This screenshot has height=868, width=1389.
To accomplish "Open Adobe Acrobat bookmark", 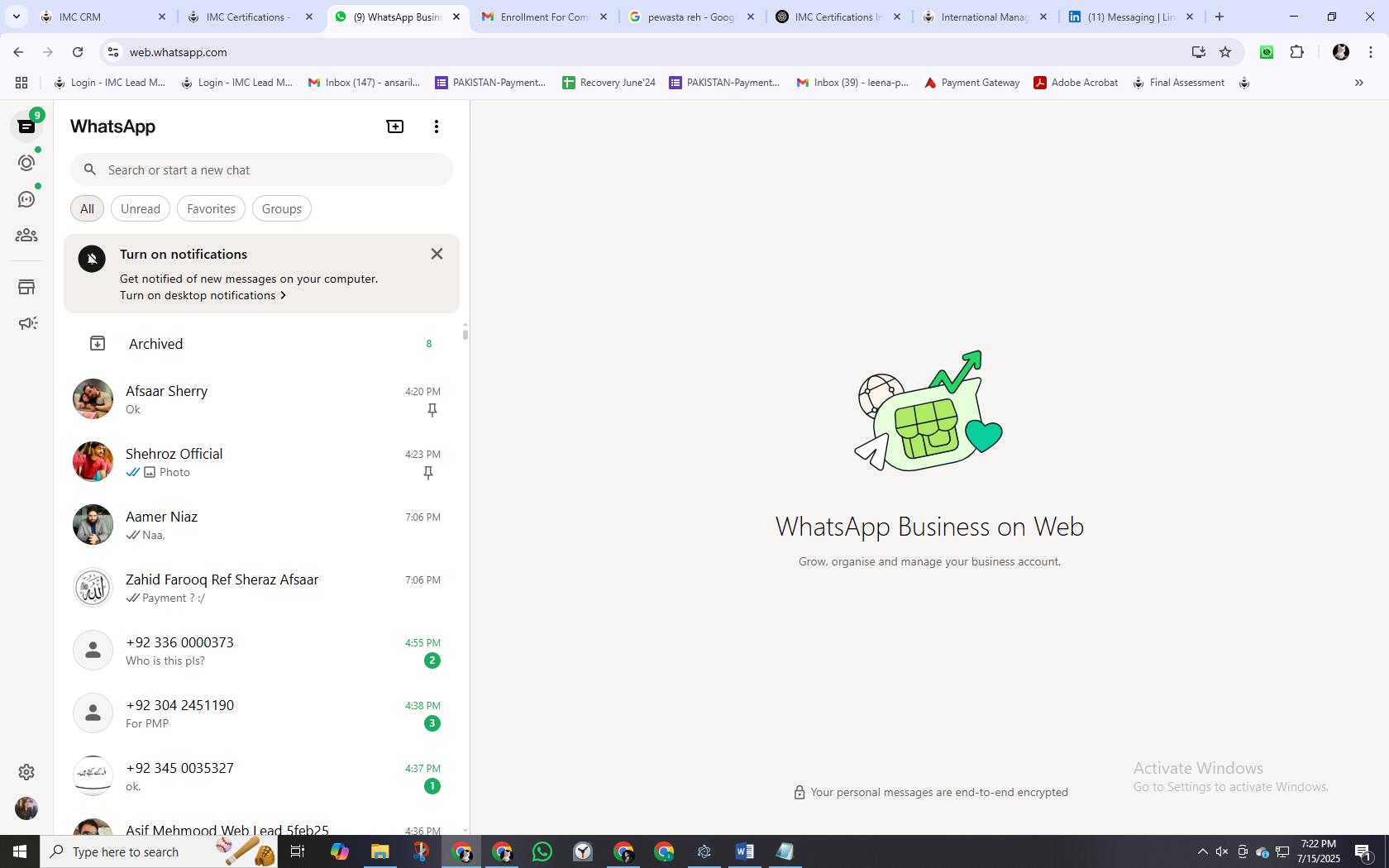I will (x=1076, y=83).
